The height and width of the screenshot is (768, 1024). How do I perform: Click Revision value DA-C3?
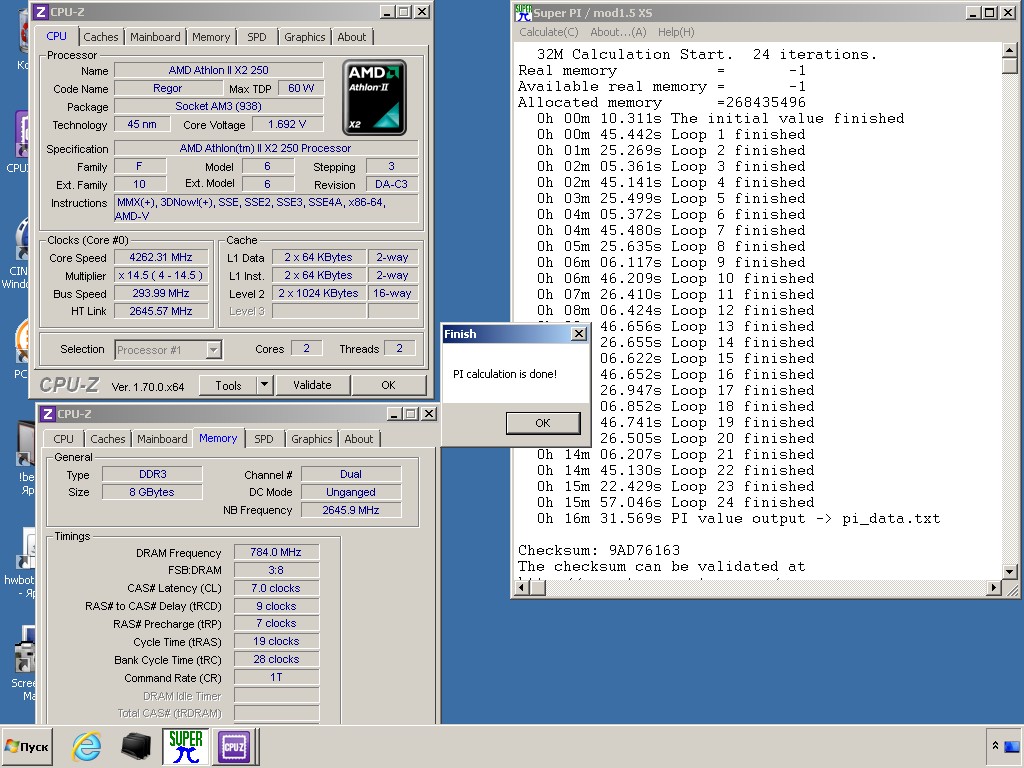(x=391, y=184)
